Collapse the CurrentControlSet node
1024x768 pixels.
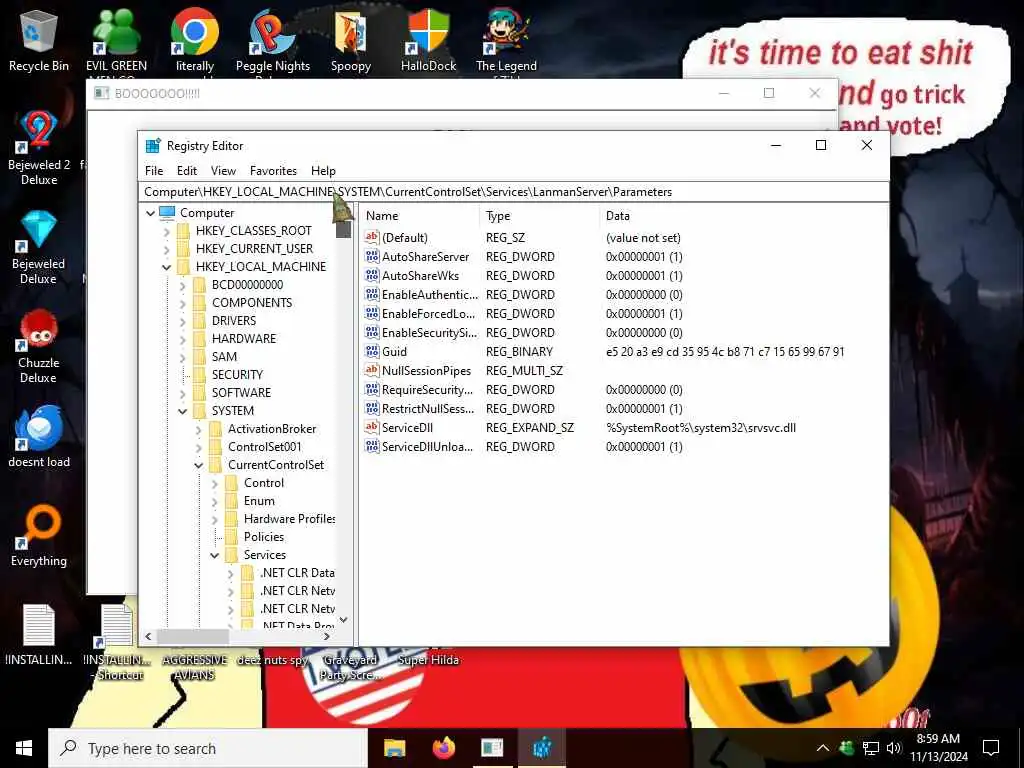(x=199, y=465)
